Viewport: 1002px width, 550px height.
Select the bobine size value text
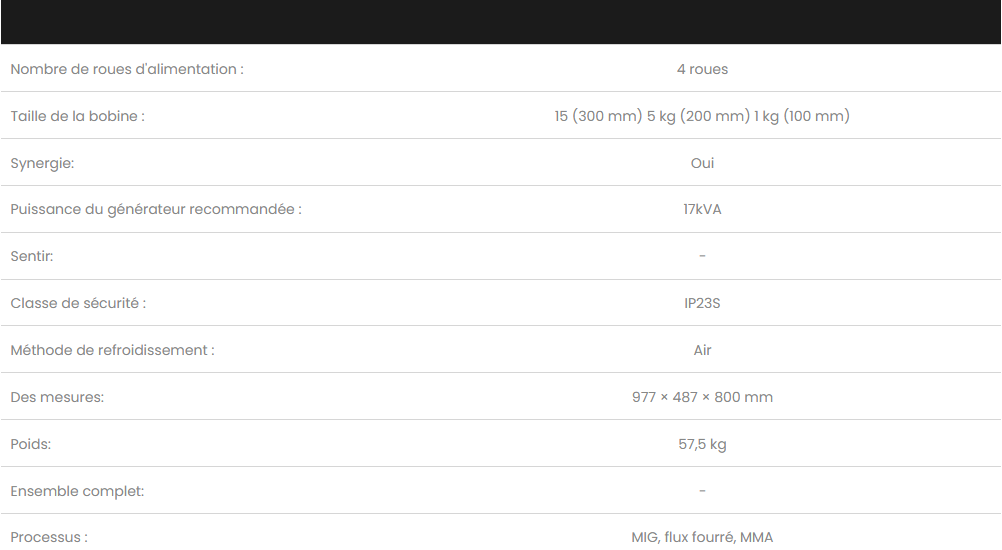coord(702,116)
